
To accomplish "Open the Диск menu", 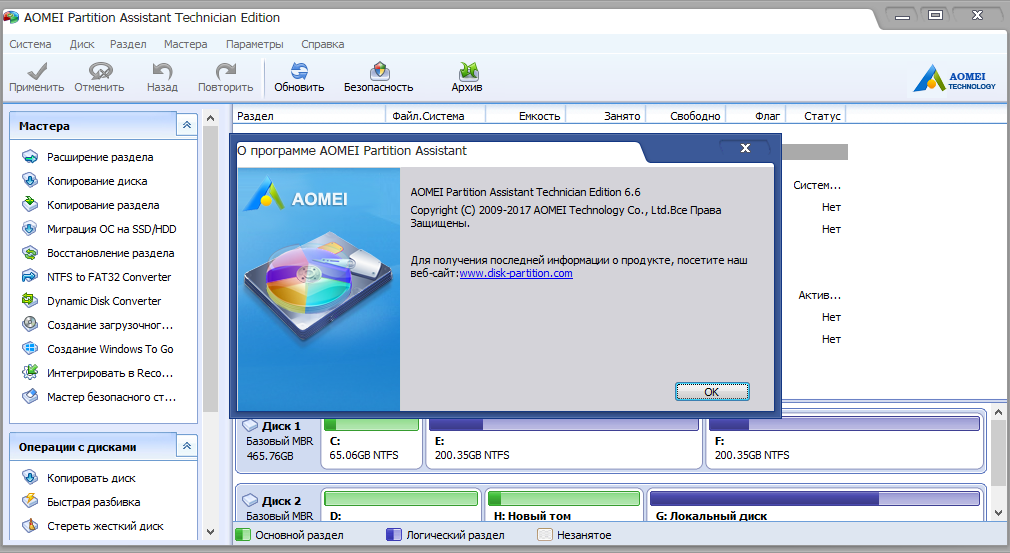I will click(x=82, y=44).
